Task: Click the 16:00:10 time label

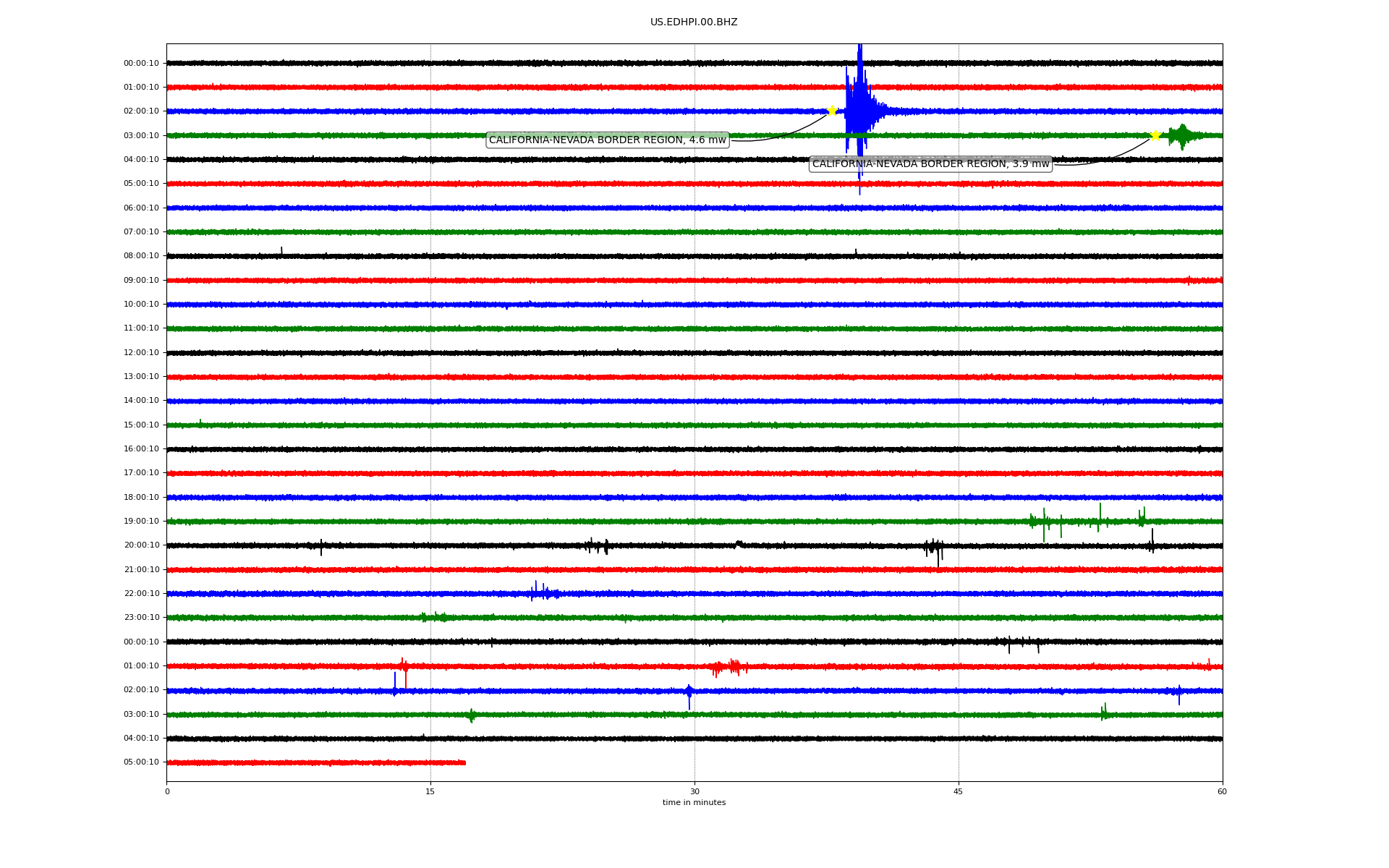Action: coord(141,449)
